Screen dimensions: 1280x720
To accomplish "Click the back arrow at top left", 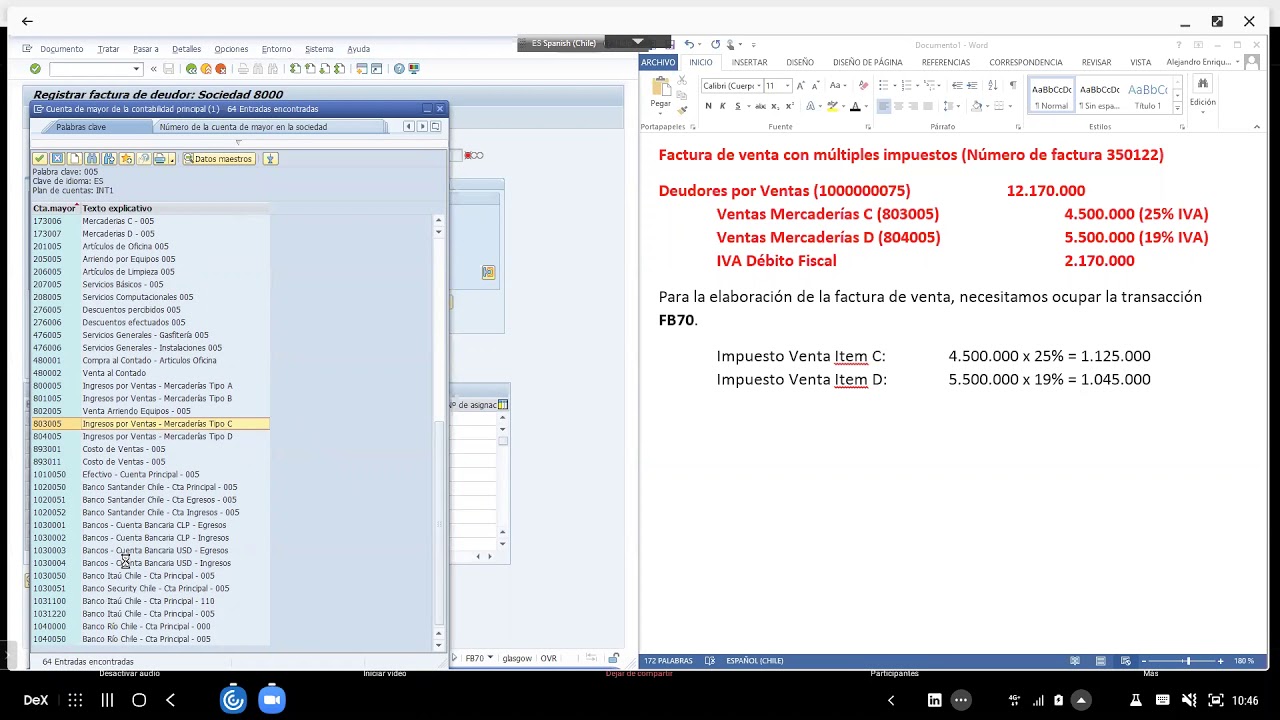I will 27,21.
